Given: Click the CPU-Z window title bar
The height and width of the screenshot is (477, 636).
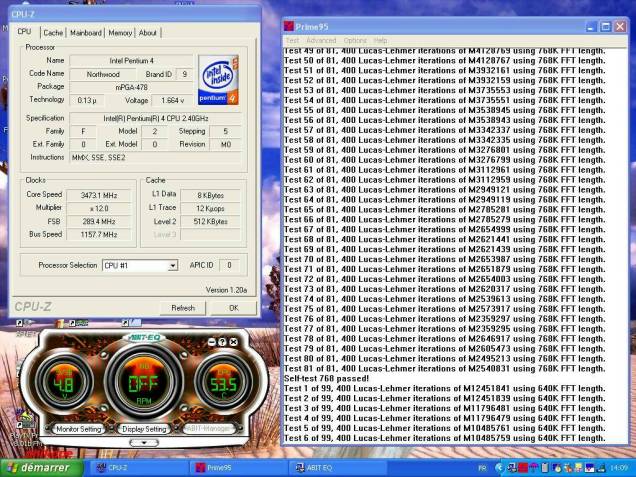Looking at the screenshot, I should tap(134, 15).
